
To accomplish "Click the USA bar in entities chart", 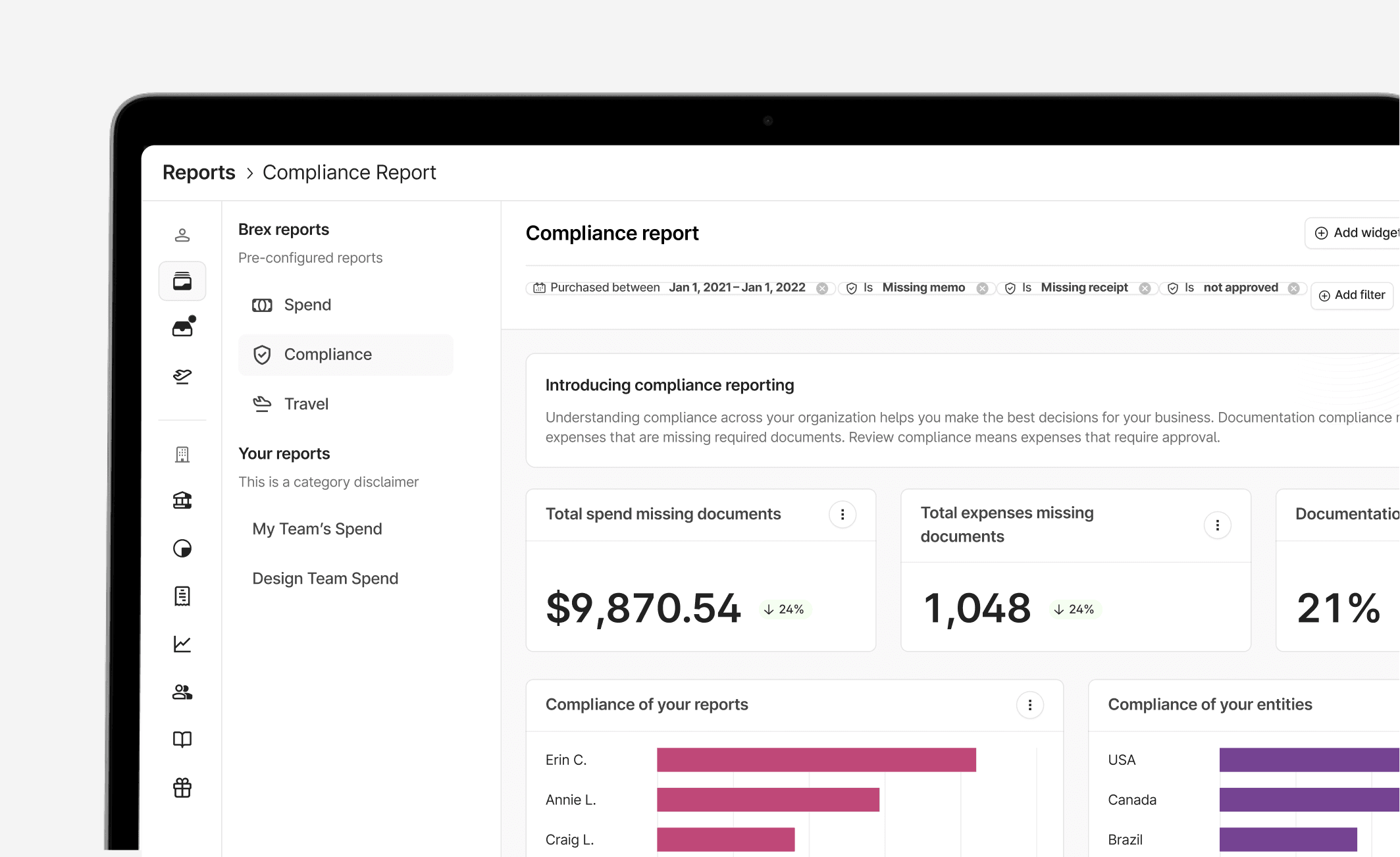I will click(1310, 760).
